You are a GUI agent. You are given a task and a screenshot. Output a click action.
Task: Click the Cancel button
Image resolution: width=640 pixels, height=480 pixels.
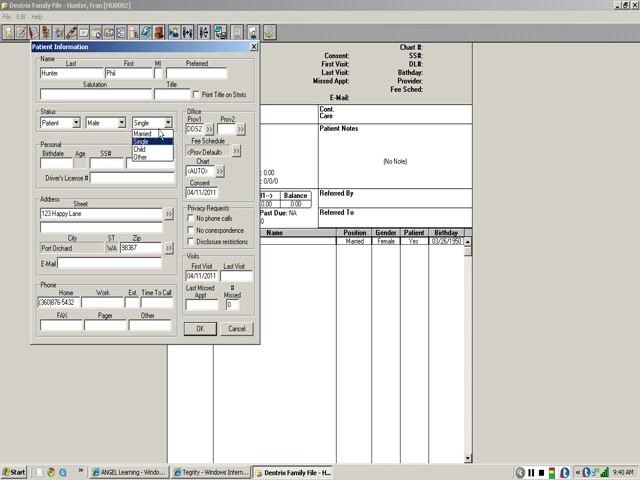tap(237, 329)
